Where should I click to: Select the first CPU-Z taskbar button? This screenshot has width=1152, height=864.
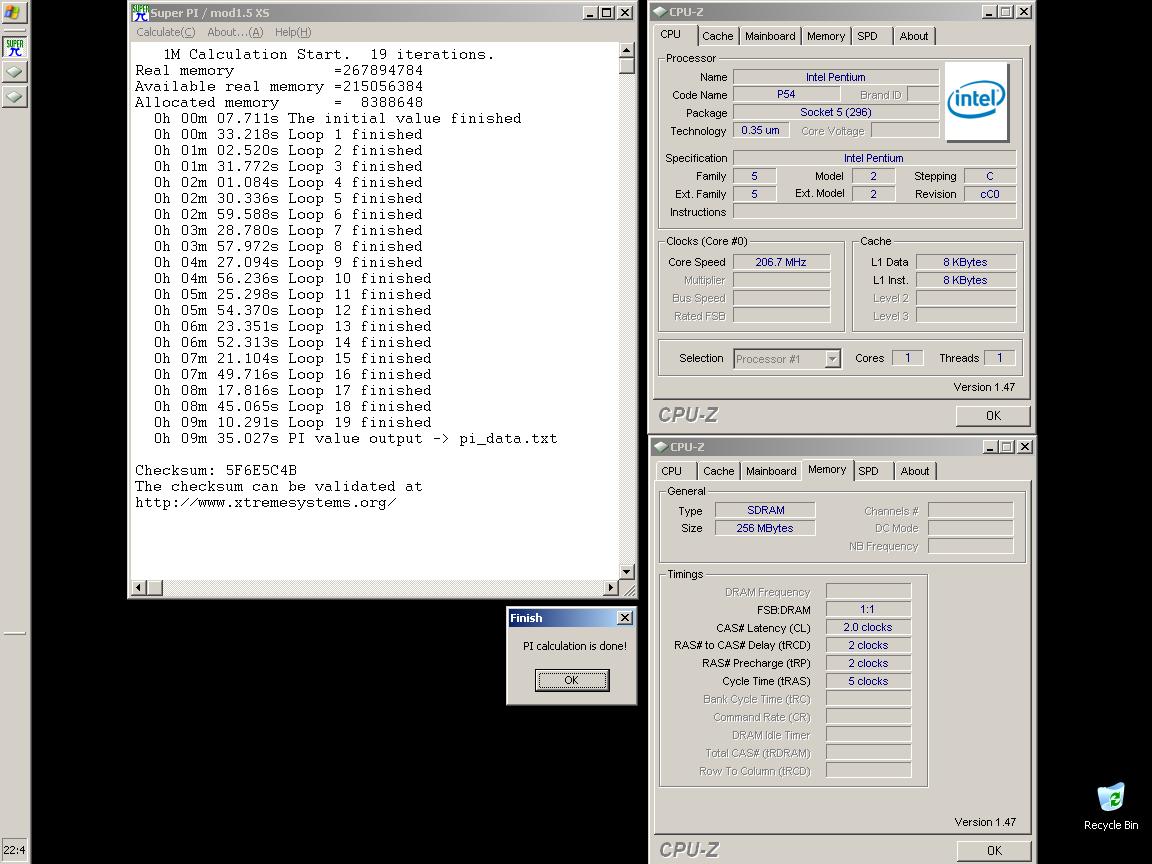click(15, 72)
